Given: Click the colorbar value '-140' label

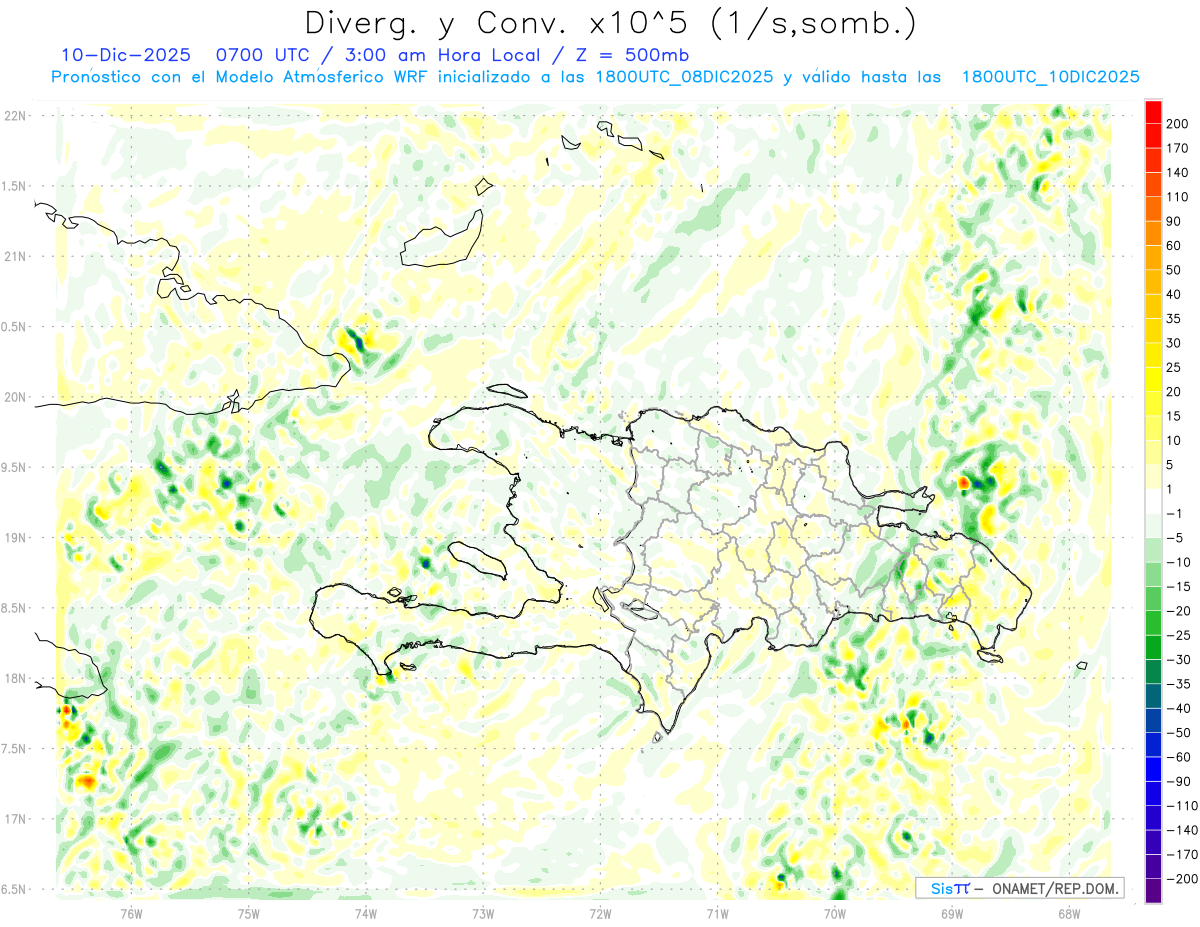Looking at the screenshot, I should tap(1180, 830).
